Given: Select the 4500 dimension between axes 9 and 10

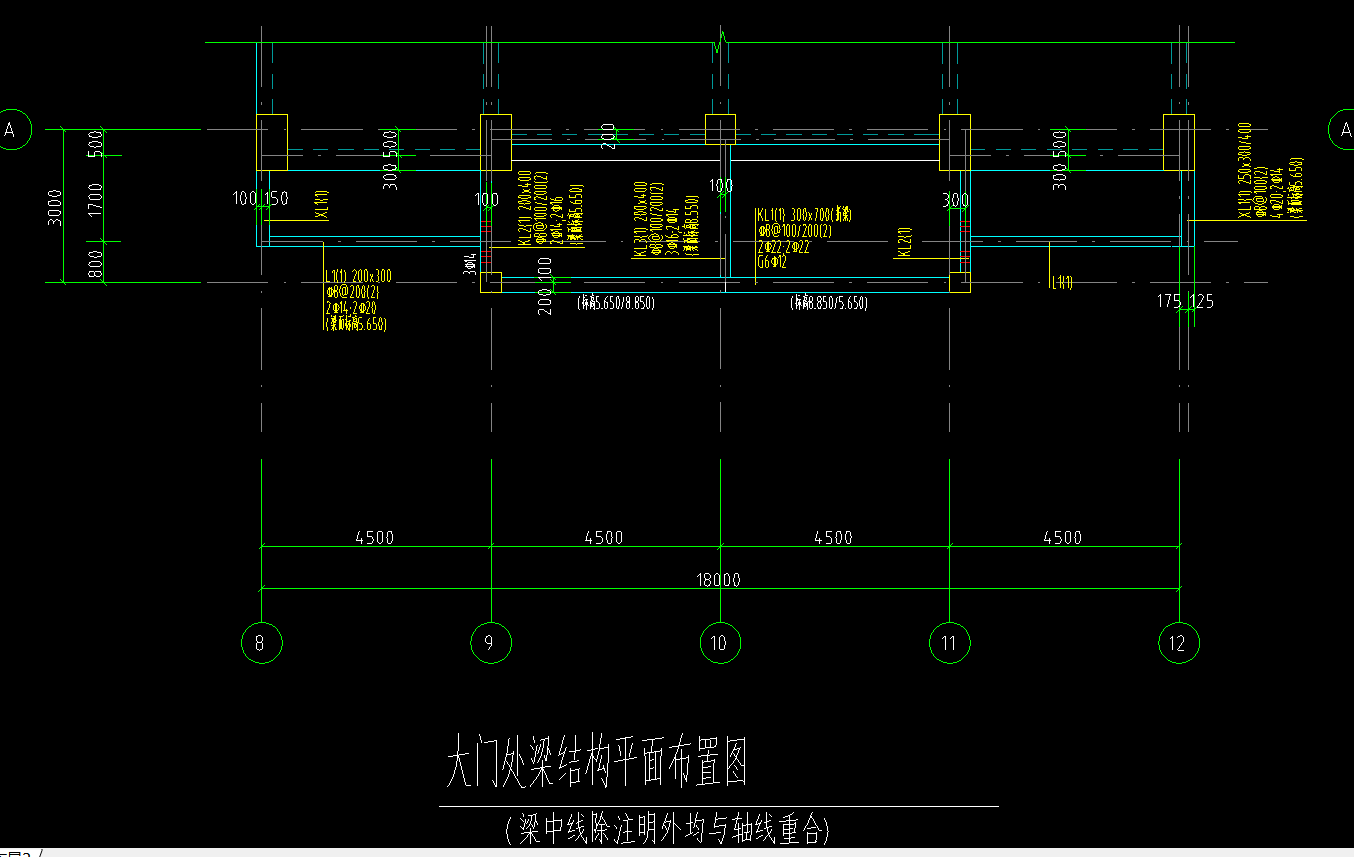Looking at the screenshot, I should coord(603,538).
